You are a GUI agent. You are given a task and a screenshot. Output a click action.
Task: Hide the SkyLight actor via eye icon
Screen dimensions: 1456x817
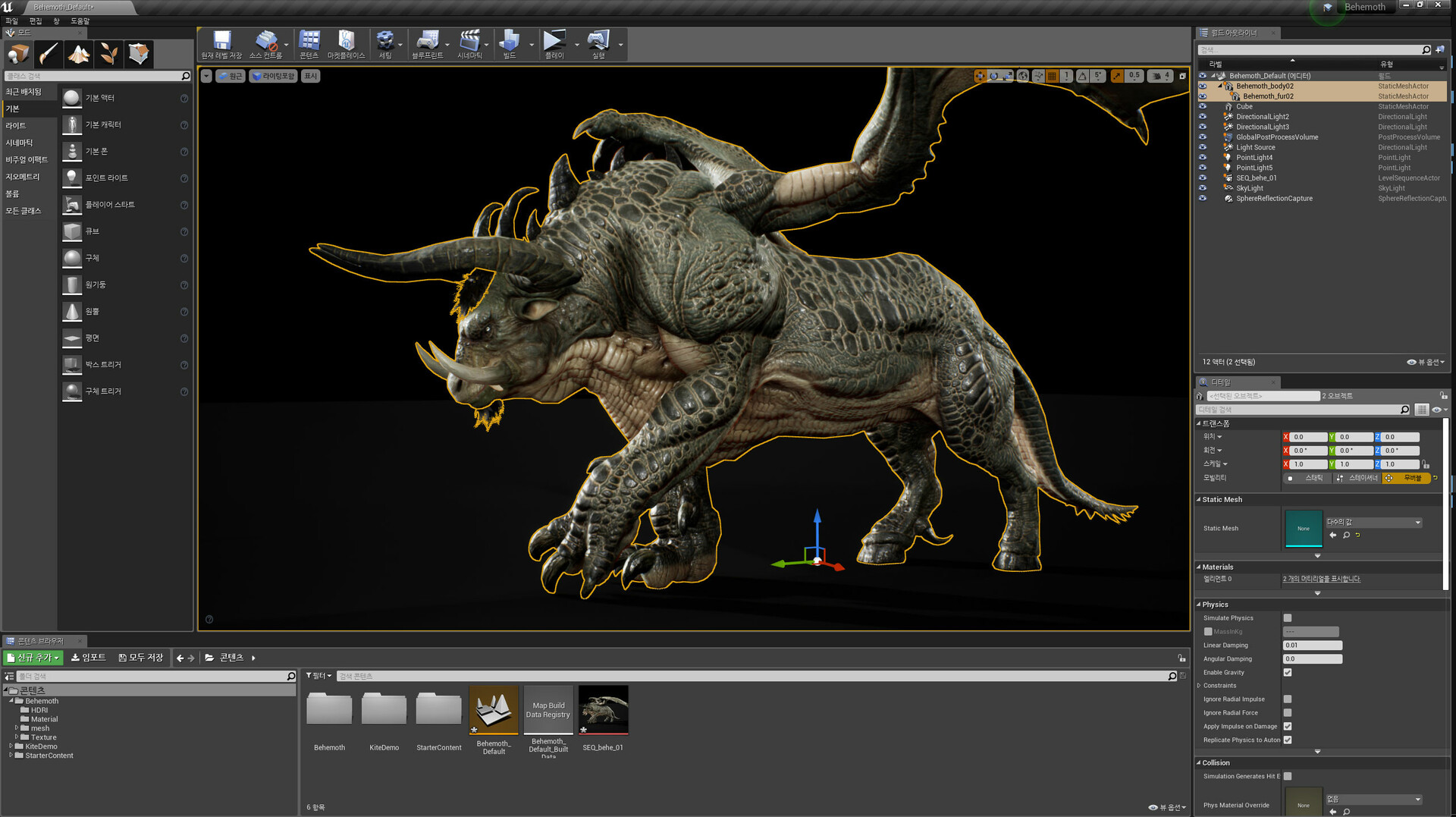tap(1203, 188)
